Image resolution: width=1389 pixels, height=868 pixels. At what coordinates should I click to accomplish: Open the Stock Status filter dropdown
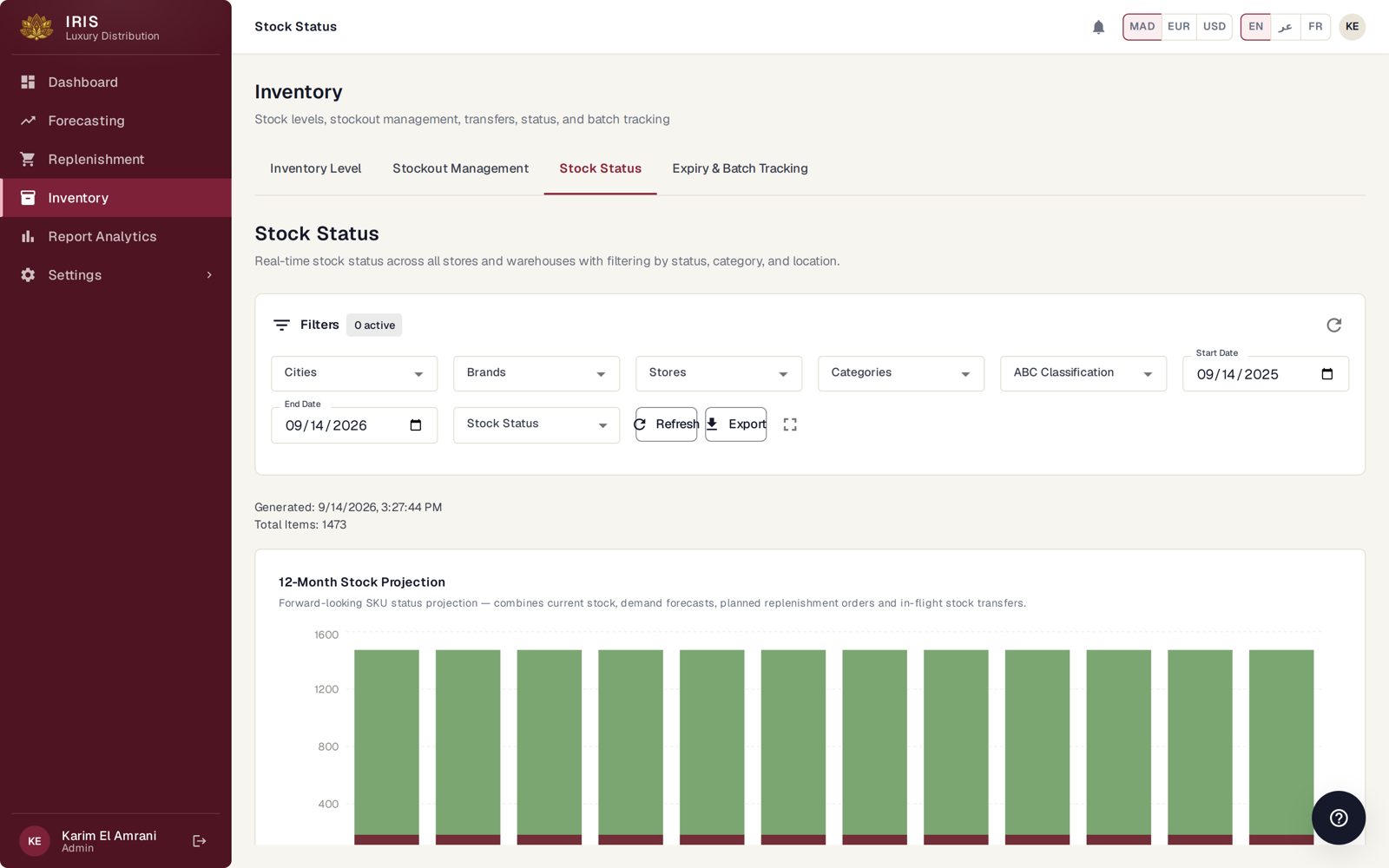(x=537, y=425)
